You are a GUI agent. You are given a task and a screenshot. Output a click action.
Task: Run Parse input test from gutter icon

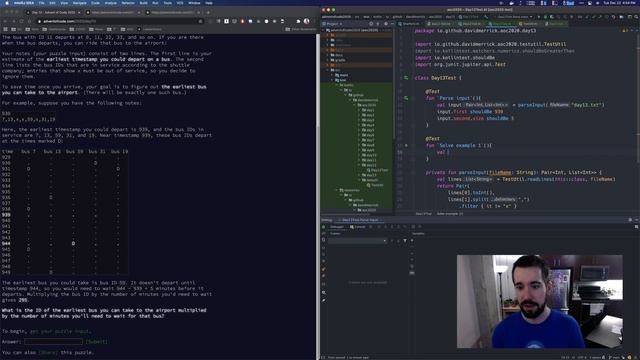(406, 98)
